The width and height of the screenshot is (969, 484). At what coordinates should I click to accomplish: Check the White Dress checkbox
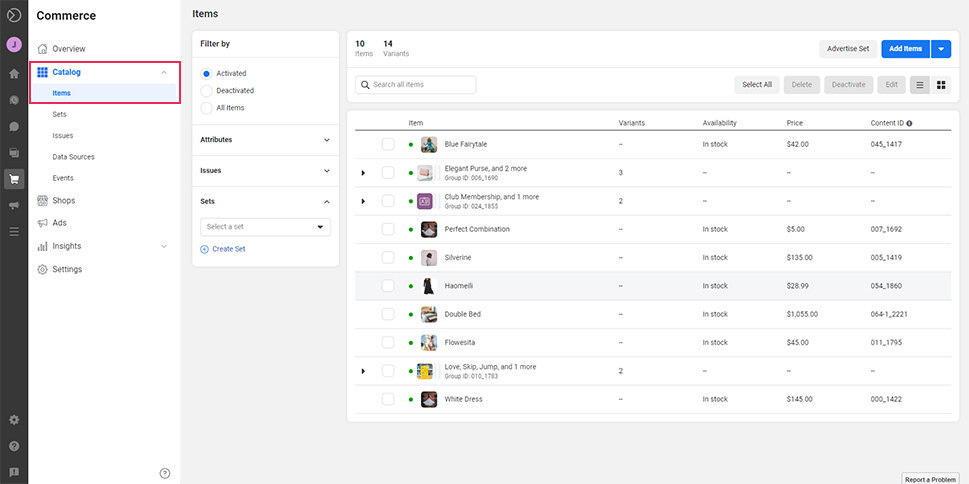pos(387,399)
